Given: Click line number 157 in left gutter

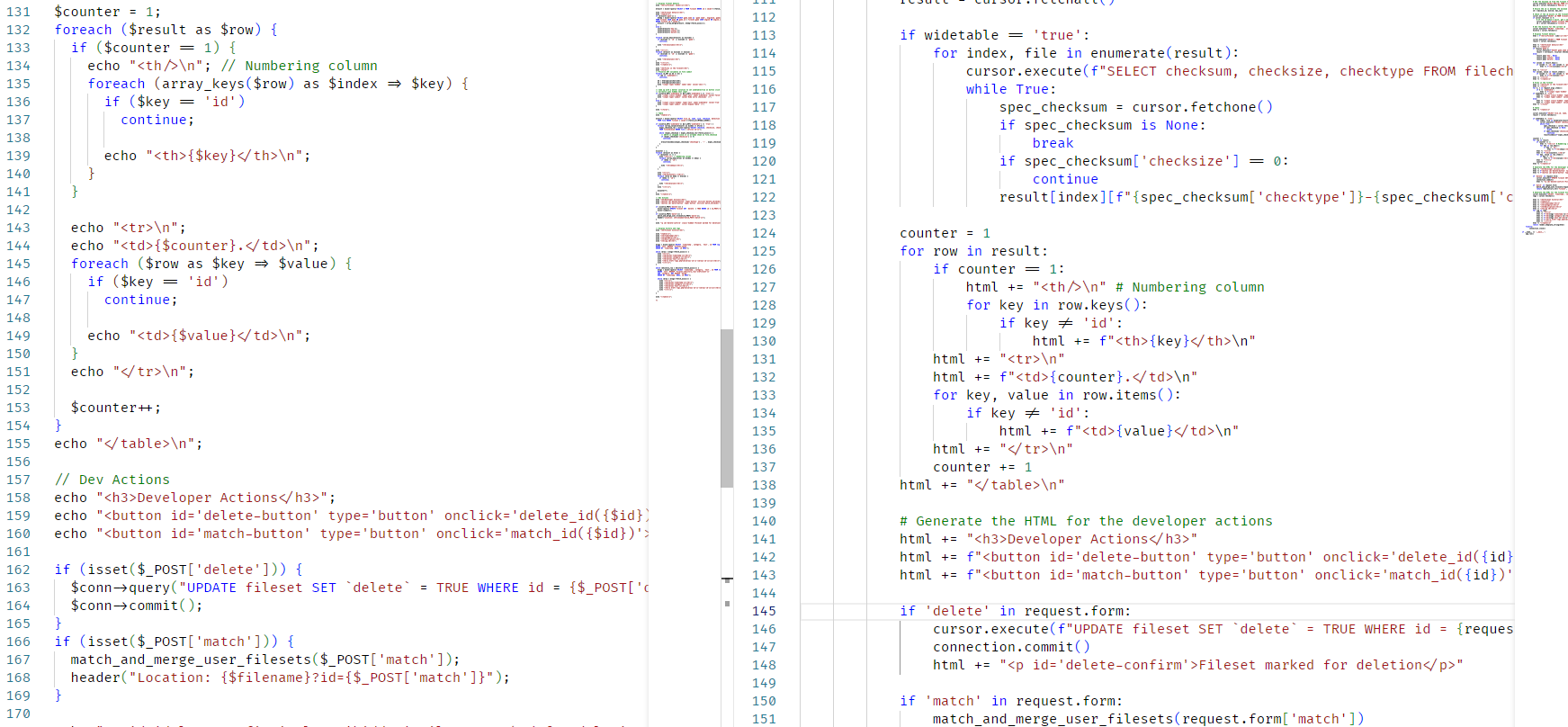Looking at the screenshot, I should point(18,480).
